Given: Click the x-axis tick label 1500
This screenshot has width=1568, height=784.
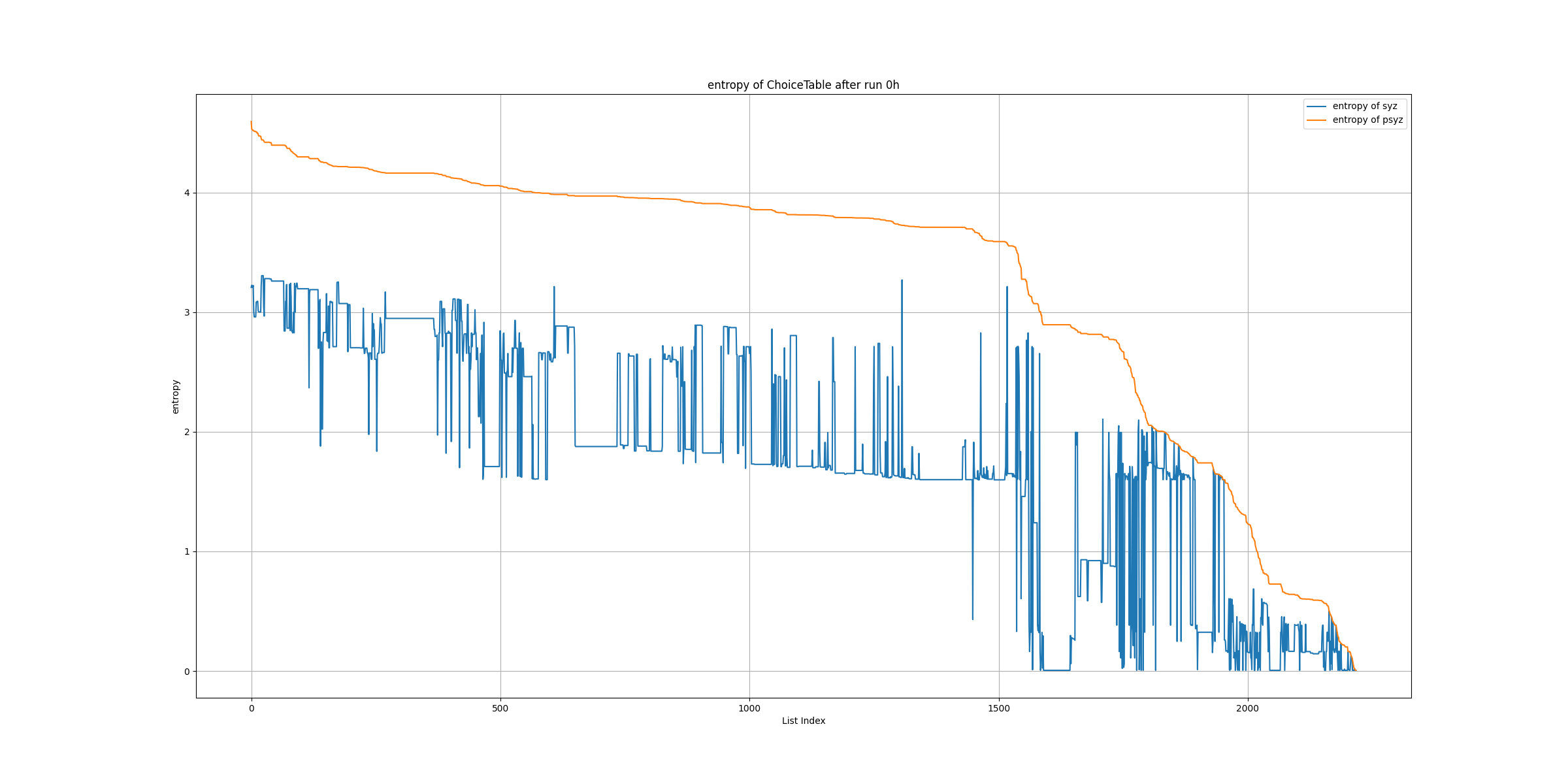Looking at the screenshot, I should point(998,708).
